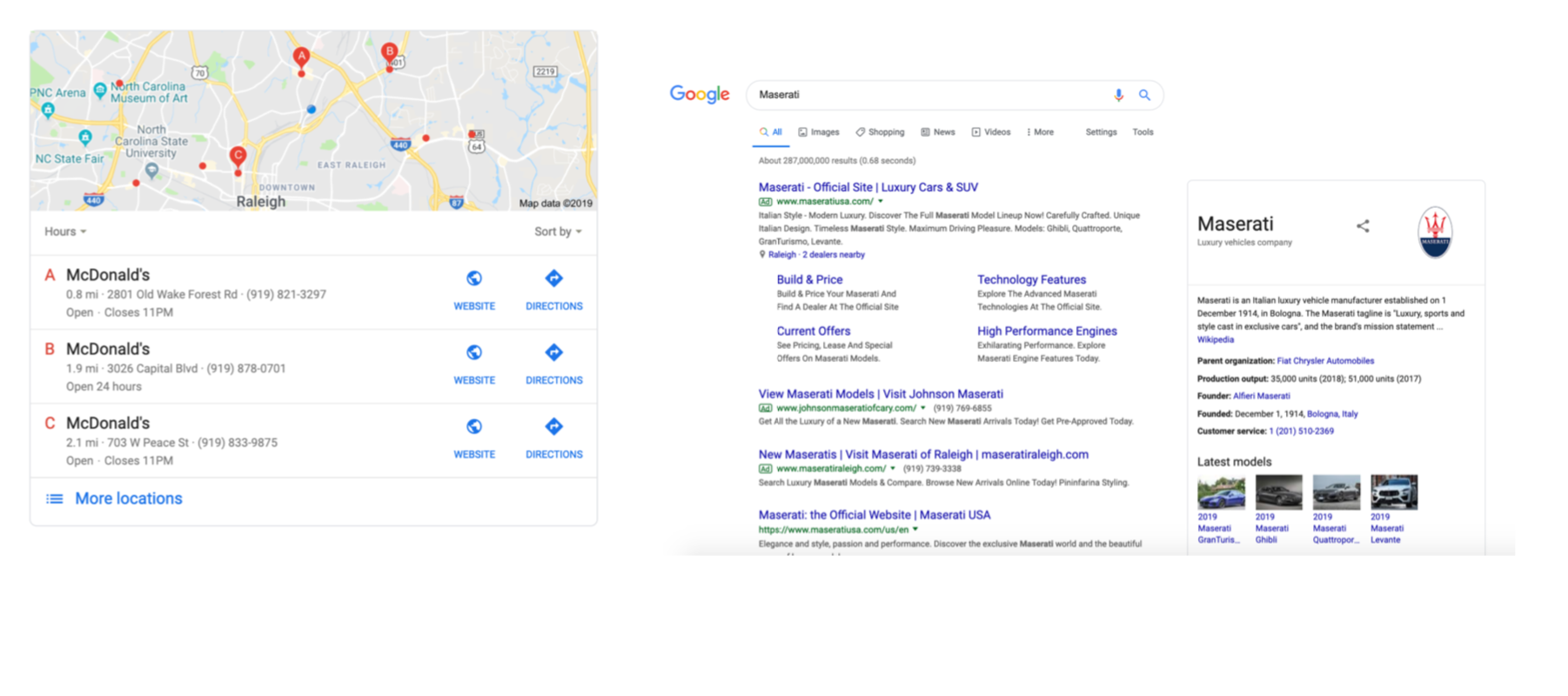Image resolution: width=1568 pixels, height=696 pixels.
Task: Click the North Carolina Museum of Art marker
Action: click(x=100, y=90)
